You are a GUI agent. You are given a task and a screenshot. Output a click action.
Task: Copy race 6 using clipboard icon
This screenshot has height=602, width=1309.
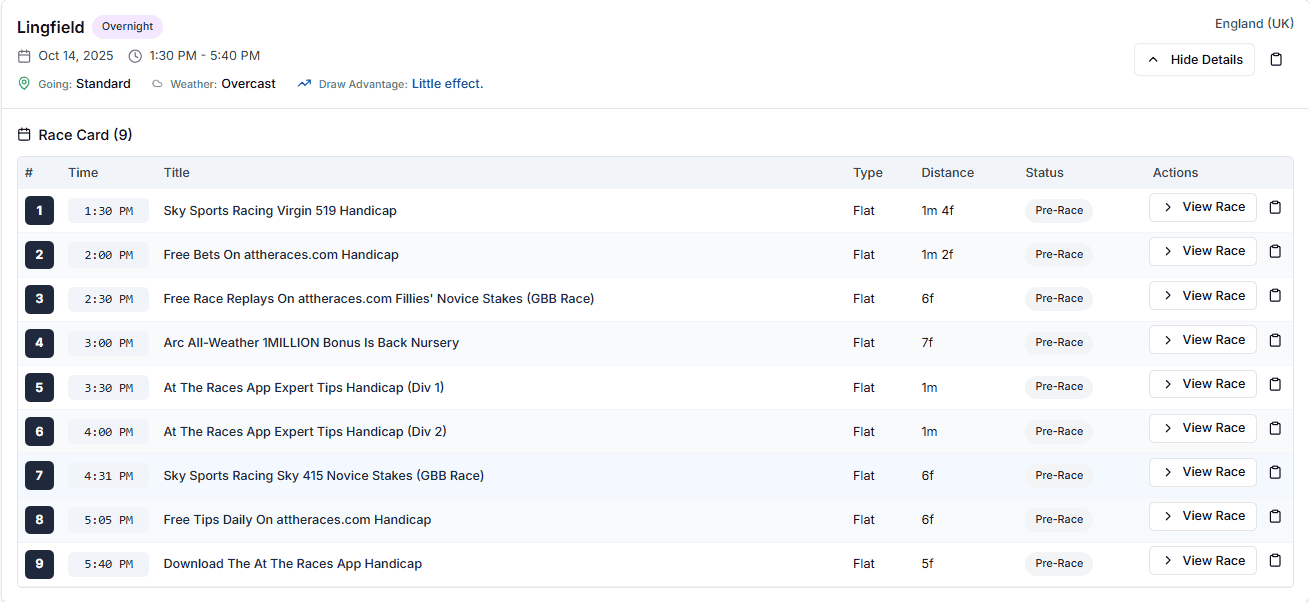(1275, 429)
